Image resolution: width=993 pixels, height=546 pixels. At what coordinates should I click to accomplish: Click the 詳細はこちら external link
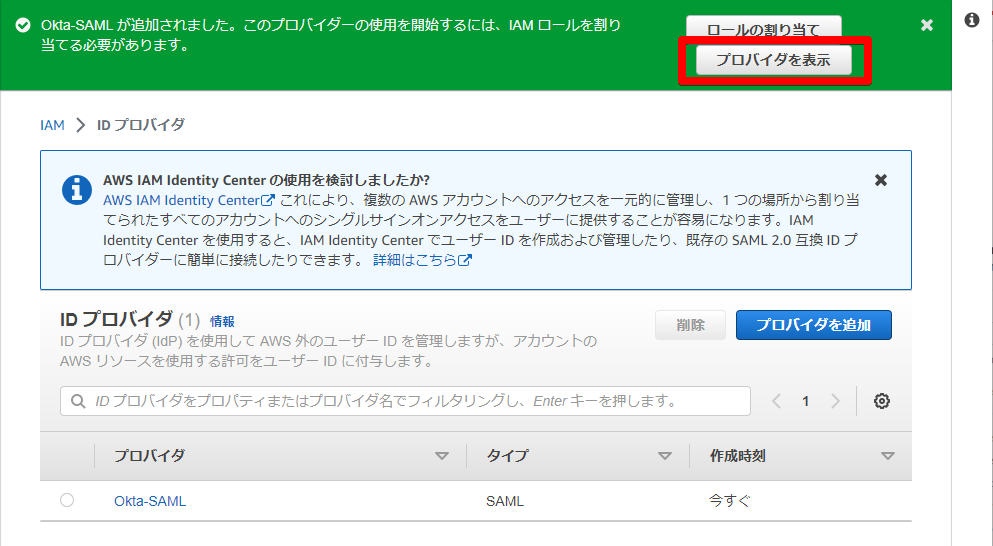421,260
